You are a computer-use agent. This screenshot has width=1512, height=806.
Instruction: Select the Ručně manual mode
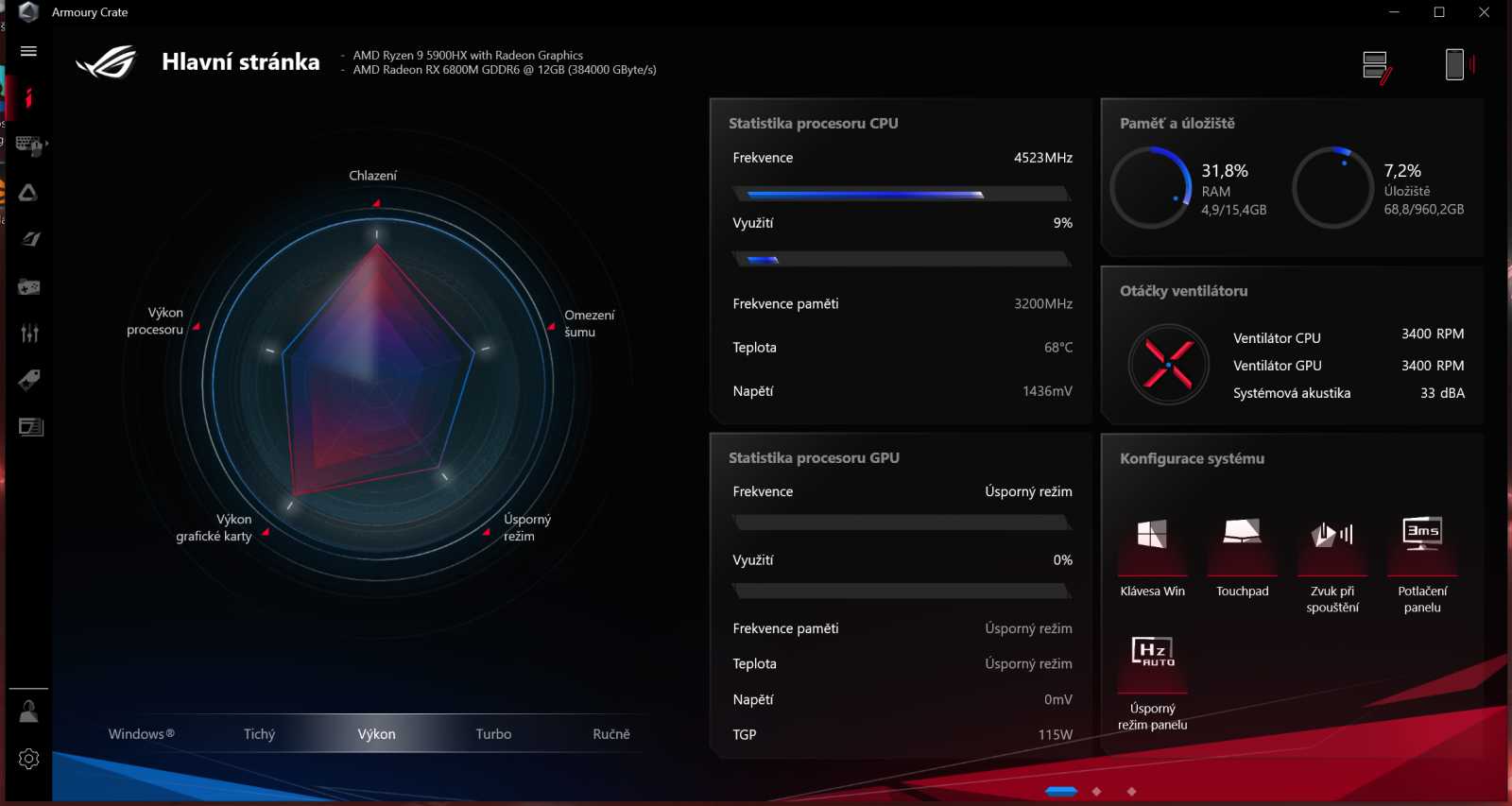(611, 734)
